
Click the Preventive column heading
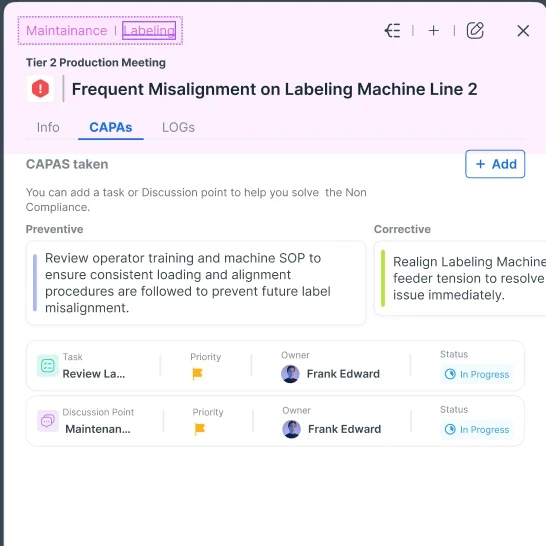pos(55,229)
